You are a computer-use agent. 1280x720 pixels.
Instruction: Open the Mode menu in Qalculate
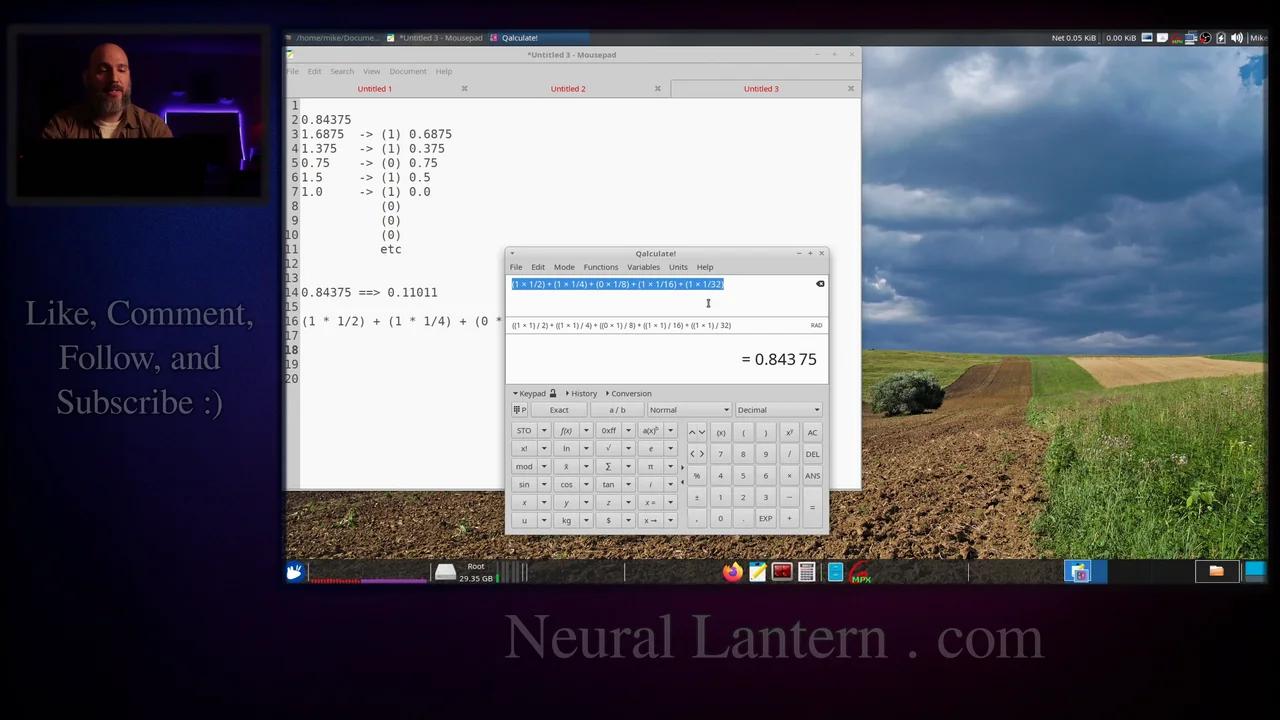click(564, 267)
